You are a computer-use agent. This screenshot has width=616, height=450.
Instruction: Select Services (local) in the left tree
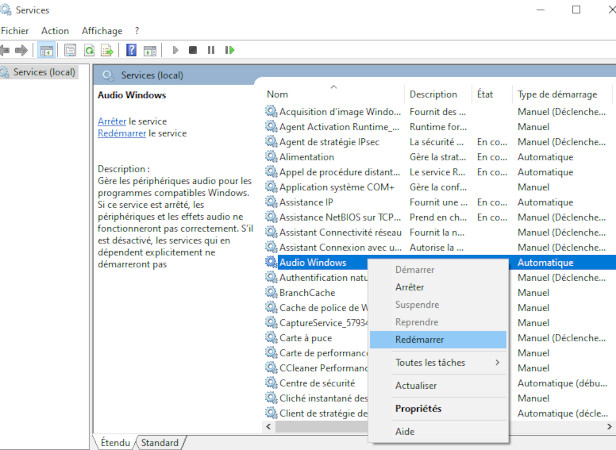tap(43, 73)
